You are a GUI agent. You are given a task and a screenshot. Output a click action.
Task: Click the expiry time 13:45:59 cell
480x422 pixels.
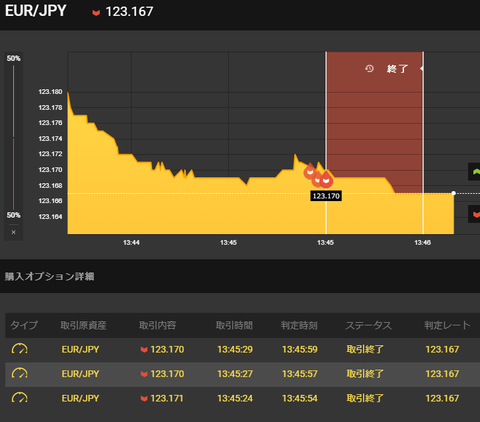[300, 349]
